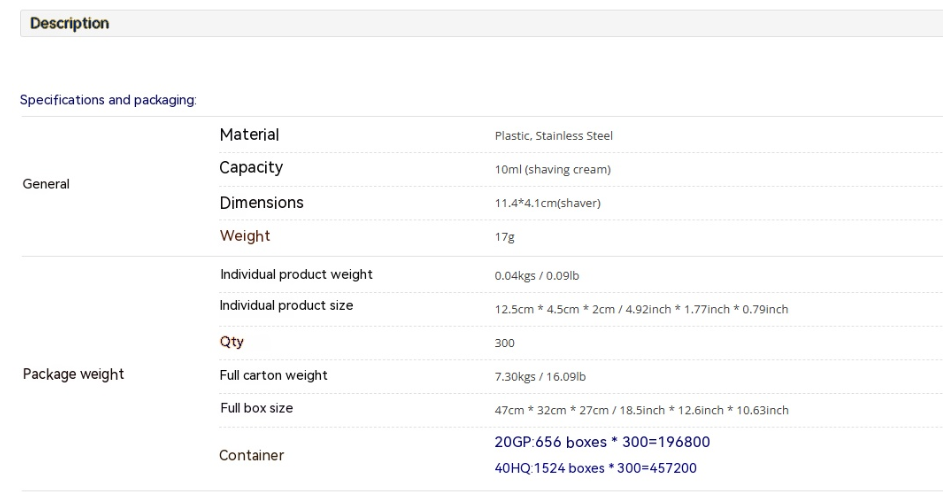Click the 'Individual product size' label

[x=286, y=306]
